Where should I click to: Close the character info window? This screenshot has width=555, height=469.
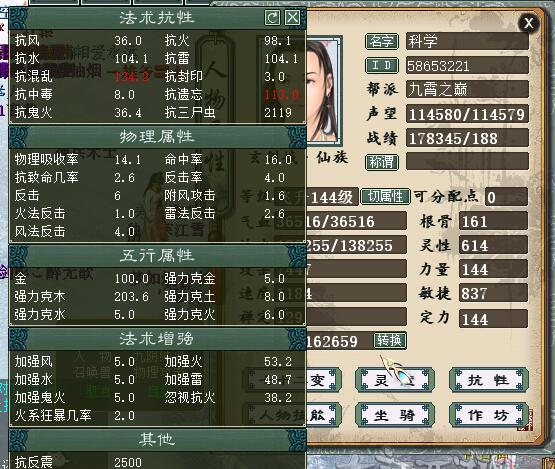pyautogui.click(x=528, y=23)
